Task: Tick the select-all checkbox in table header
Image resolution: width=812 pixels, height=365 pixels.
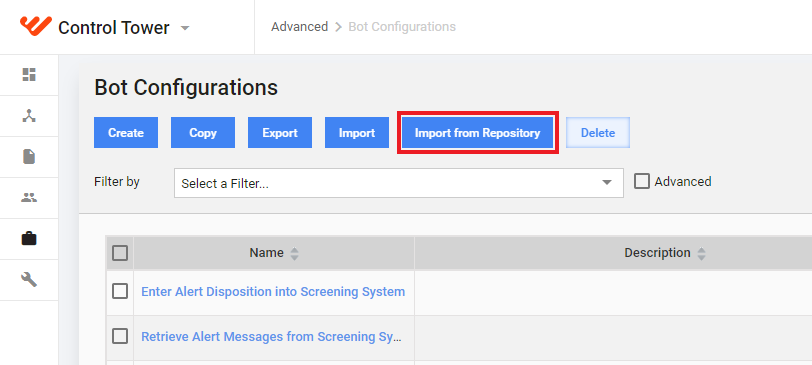Action: coord(120,253)
